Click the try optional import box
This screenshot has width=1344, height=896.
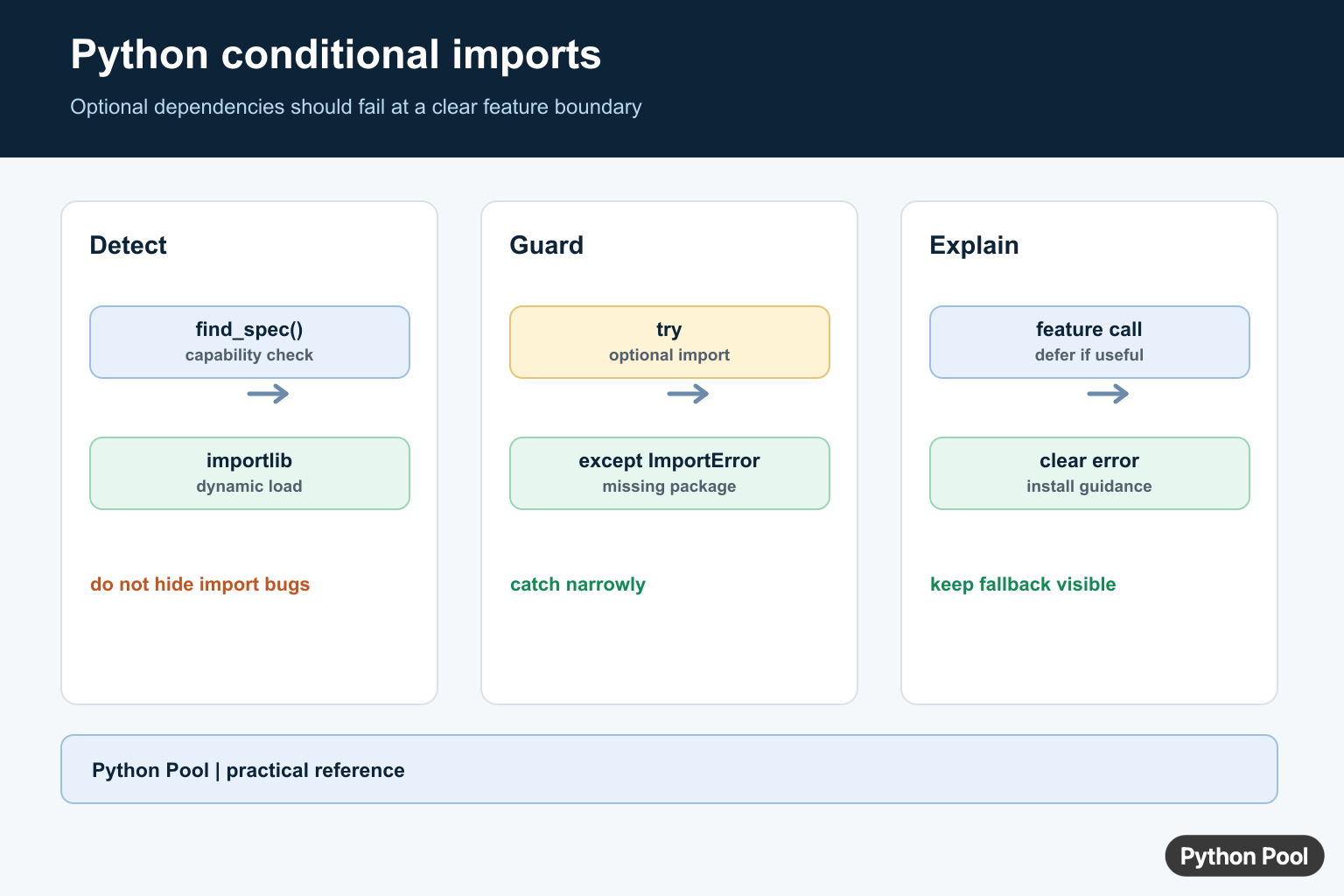click(x=669, y=342)
